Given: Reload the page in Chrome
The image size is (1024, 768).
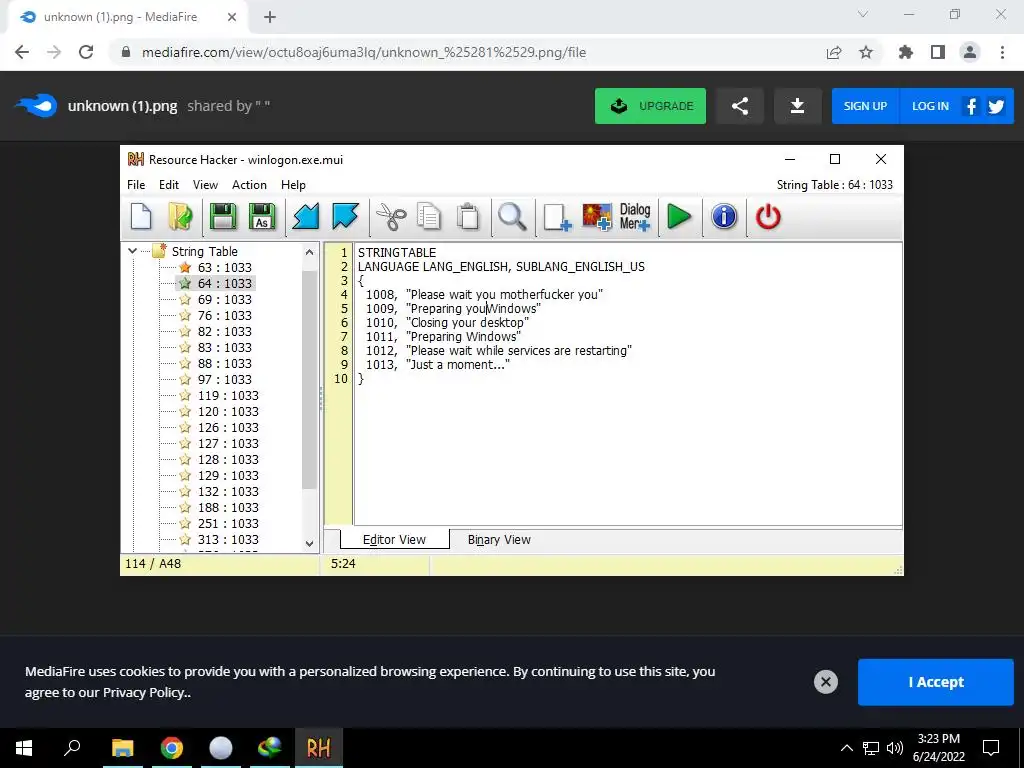Looking at the screenshot, I should pyautogui.click(x=86, y=52).
